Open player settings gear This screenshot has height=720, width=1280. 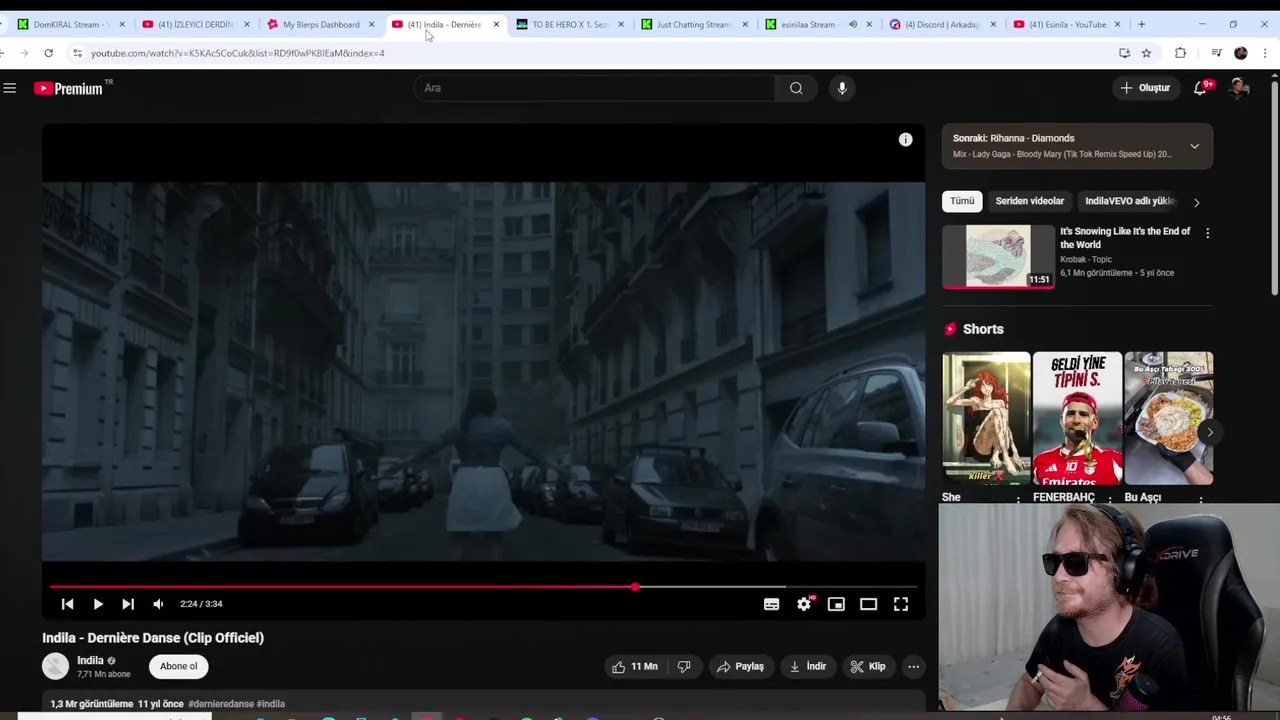pyautogui.click(x=804, y=604)
